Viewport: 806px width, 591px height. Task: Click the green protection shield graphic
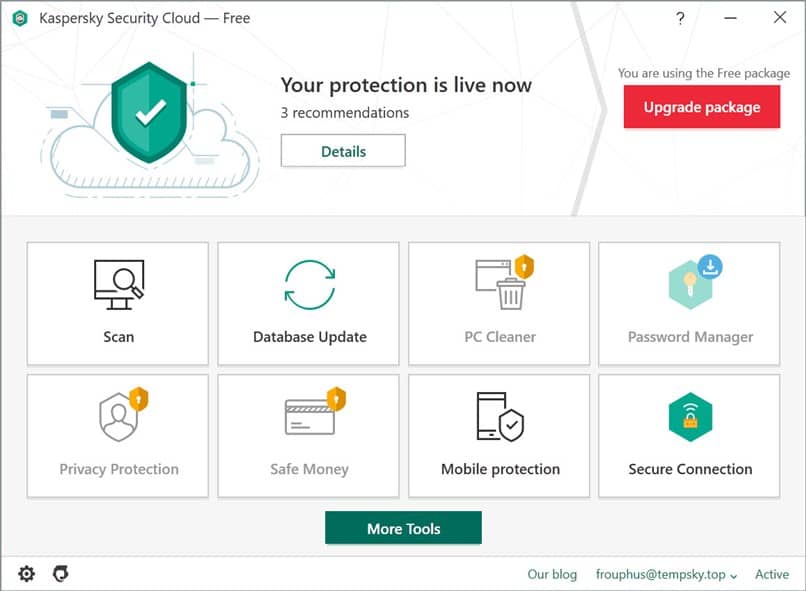pos(149,112)
